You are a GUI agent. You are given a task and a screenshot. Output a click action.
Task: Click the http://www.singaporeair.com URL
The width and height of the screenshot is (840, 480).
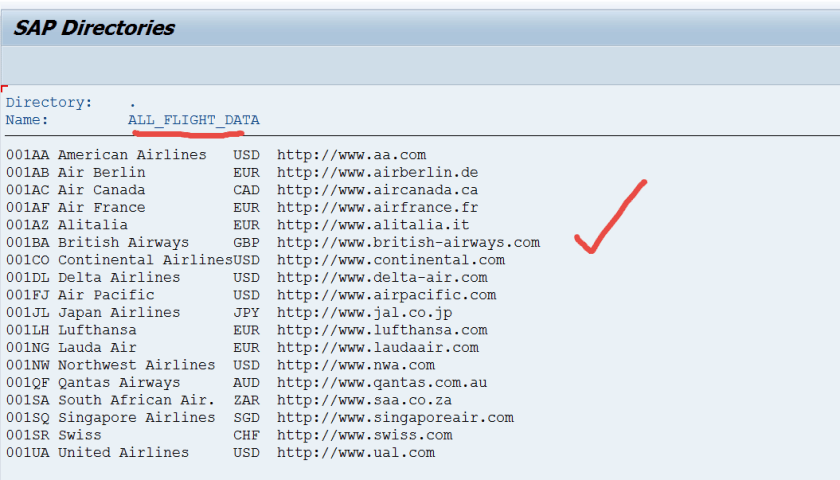(395, 417)
